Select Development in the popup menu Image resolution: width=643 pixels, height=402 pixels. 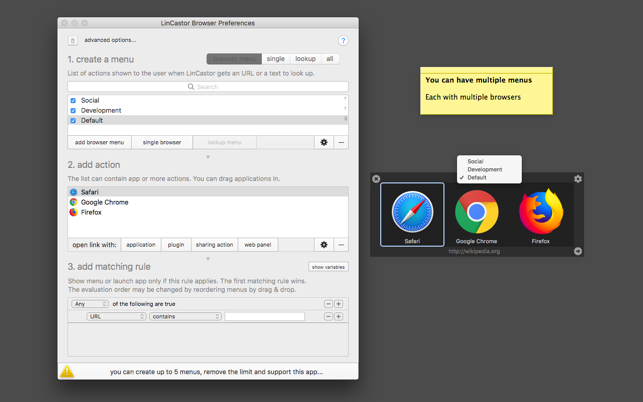[x=489, y=169]
